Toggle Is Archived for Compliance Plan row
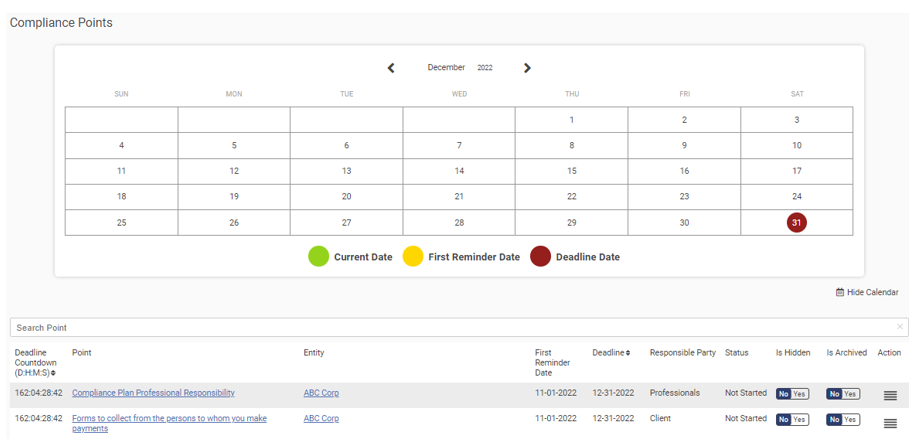Image resolution: width=911 pixels, height=445 pixels. click(842, 393)
